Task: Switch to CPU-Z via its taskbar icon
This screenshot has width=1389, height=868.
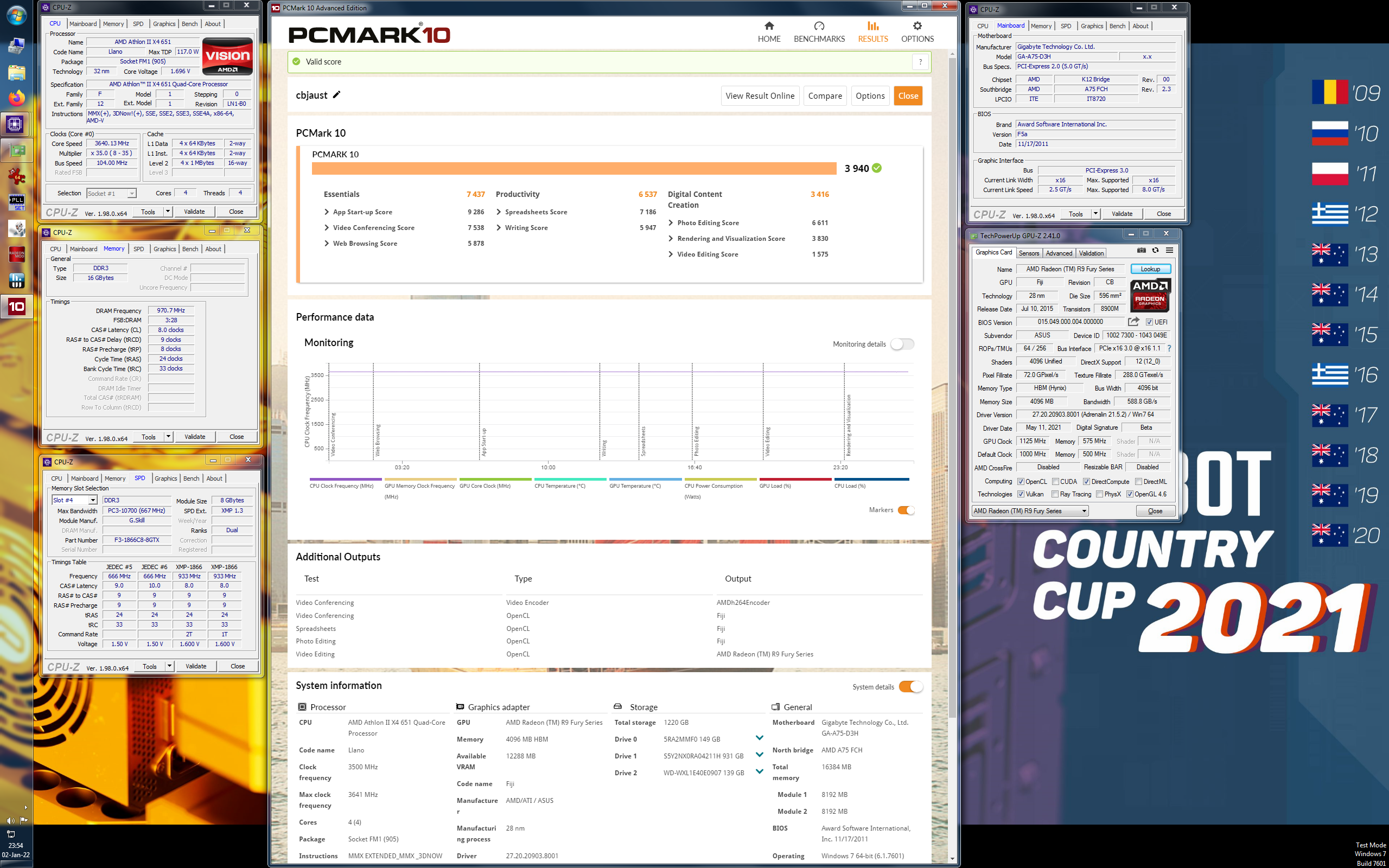Action: pos(15,124)
